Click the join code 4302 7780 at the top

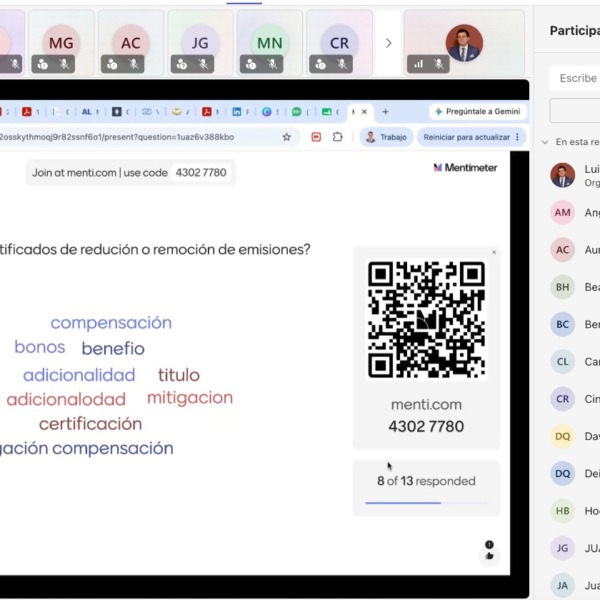[201, 173]
